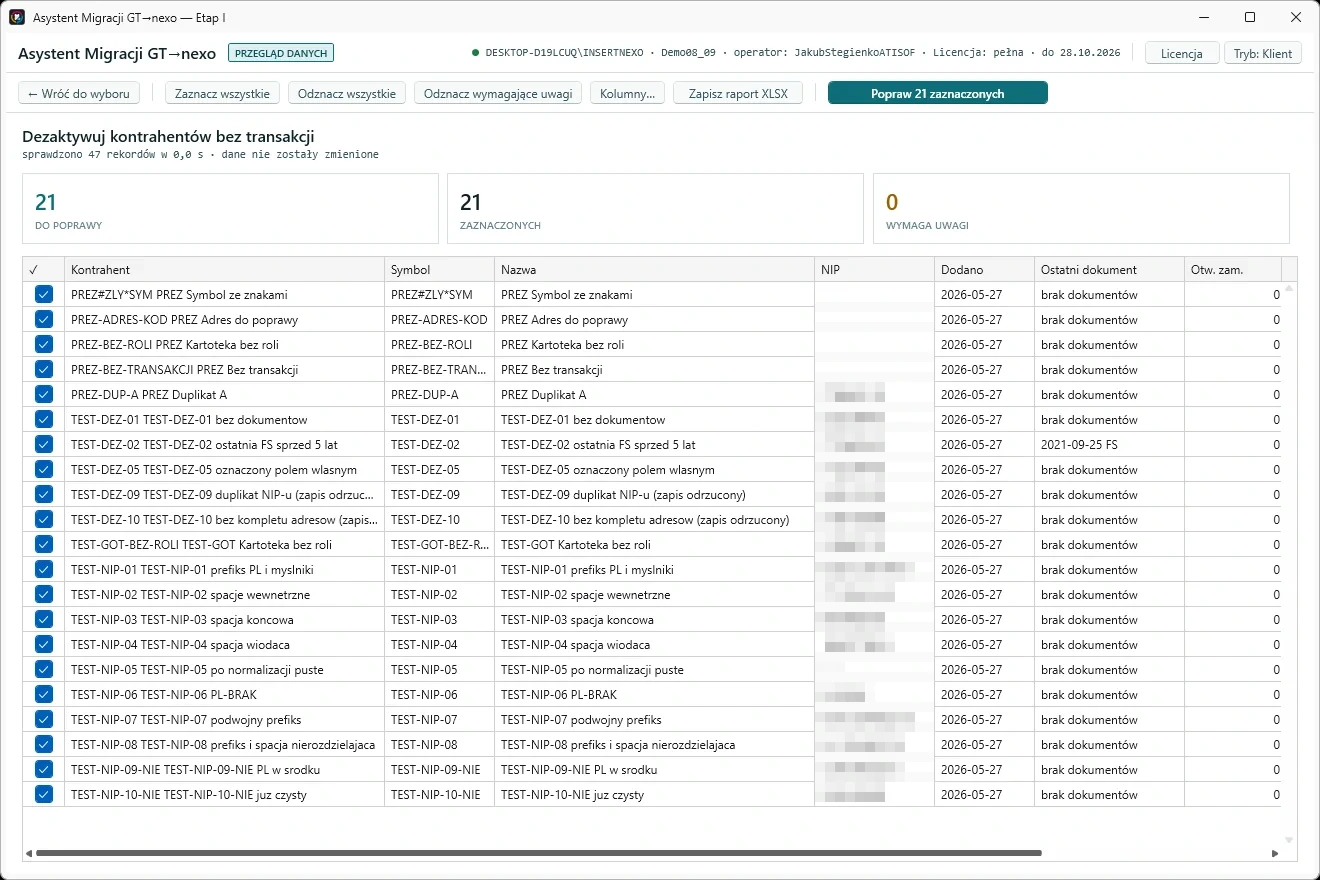1320x880 pixels.
Task: Click the green connection status dot
Action: pos(476,53)
